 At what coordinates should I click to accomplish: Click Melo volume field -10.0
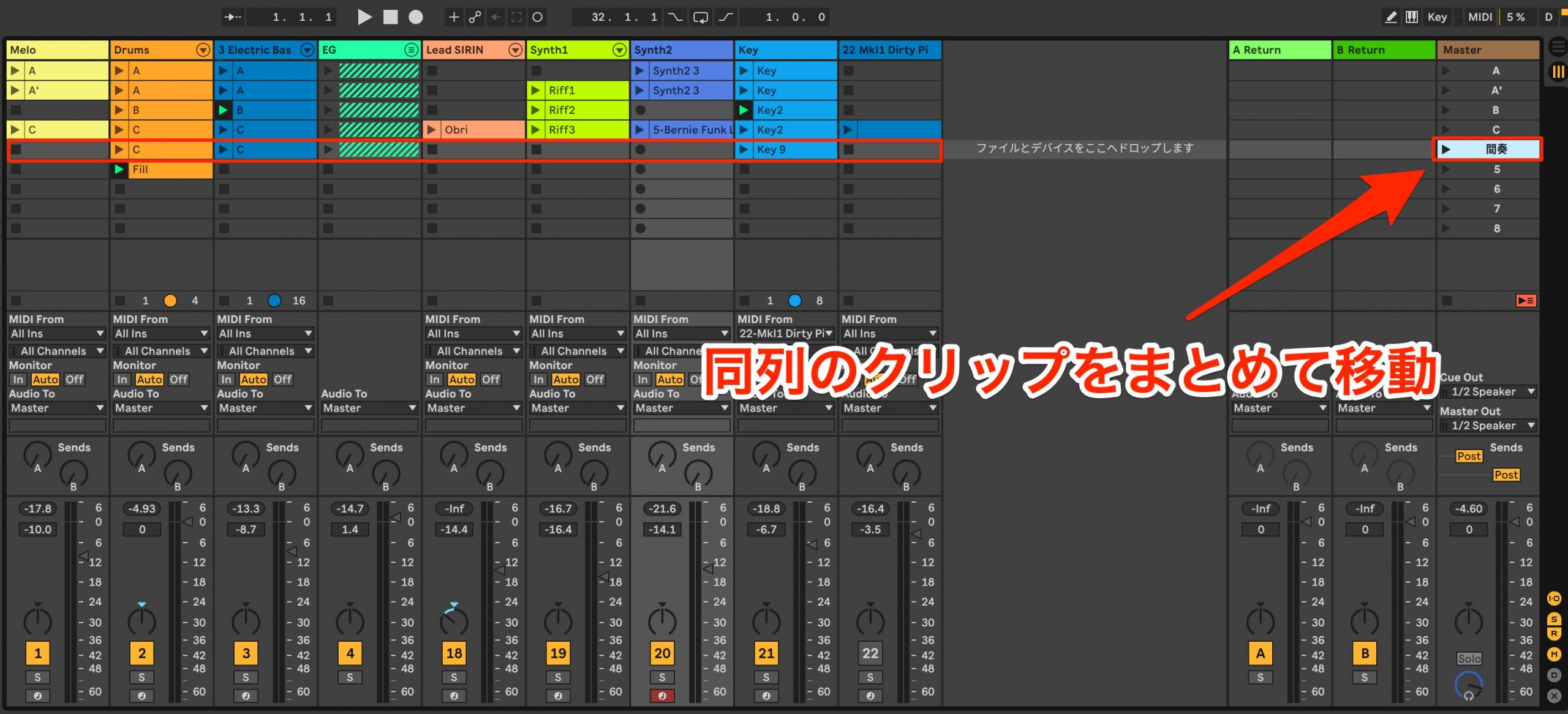coord(37,530)
